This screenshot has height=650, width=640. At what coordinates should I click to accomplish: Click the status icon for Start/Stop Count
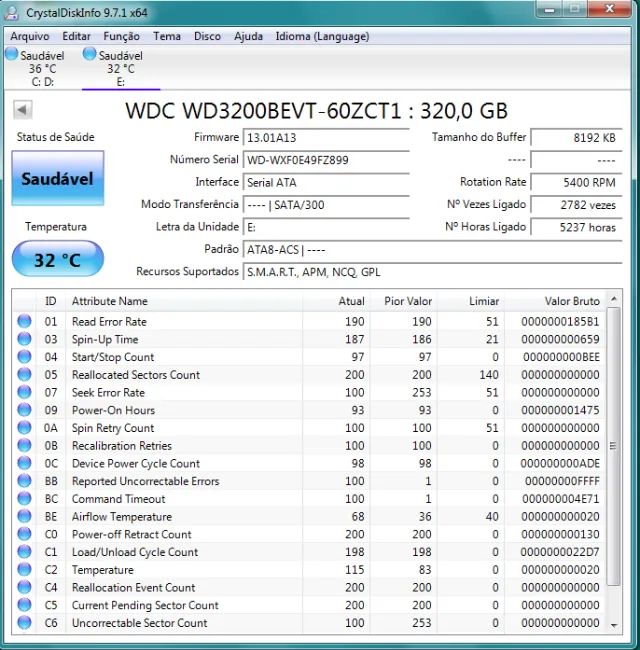pos(24,357)
